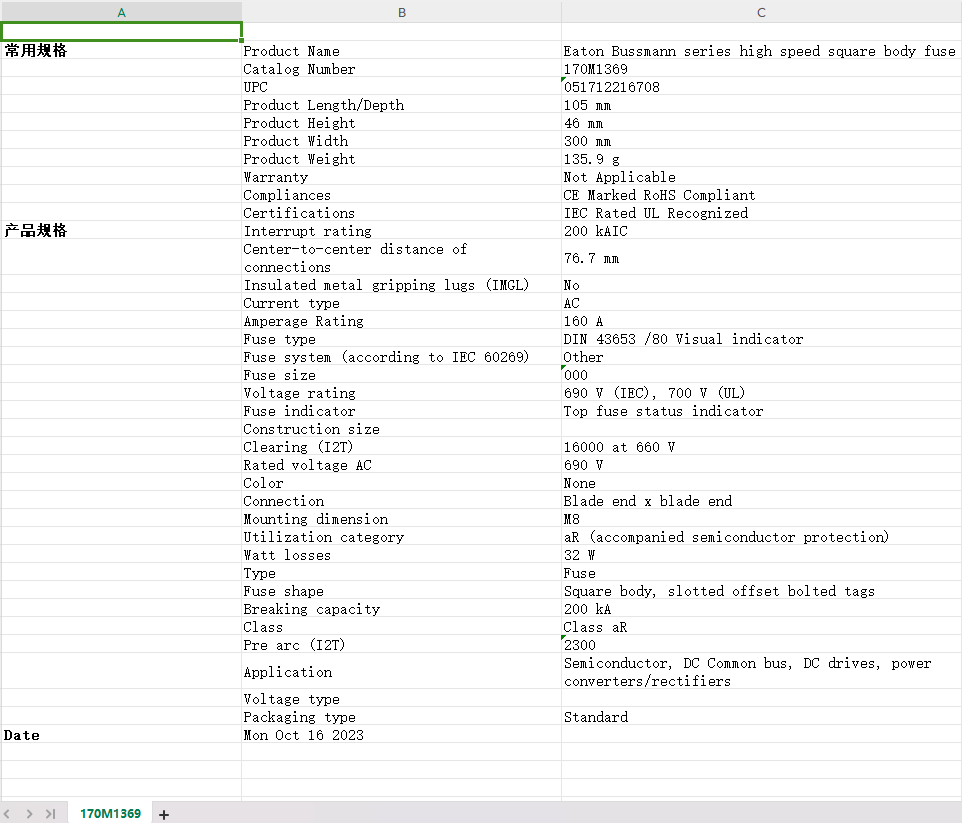Viewport: 962px width, 823px height.
Task: Select Center-to-center distance of connections cell
Action: point(401,258)
